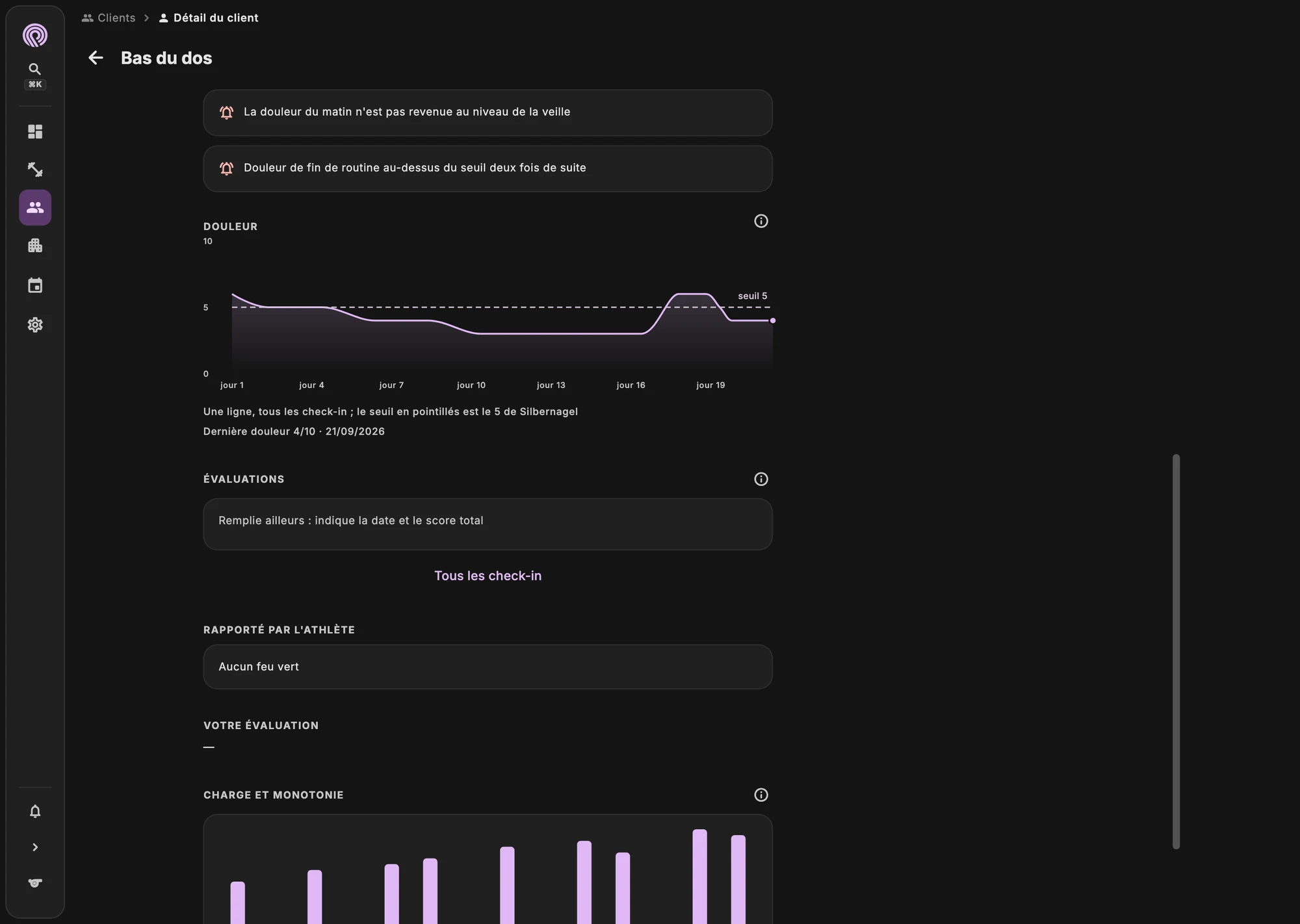Open search from the sidebar magnifier

click(x=35, y=69)
